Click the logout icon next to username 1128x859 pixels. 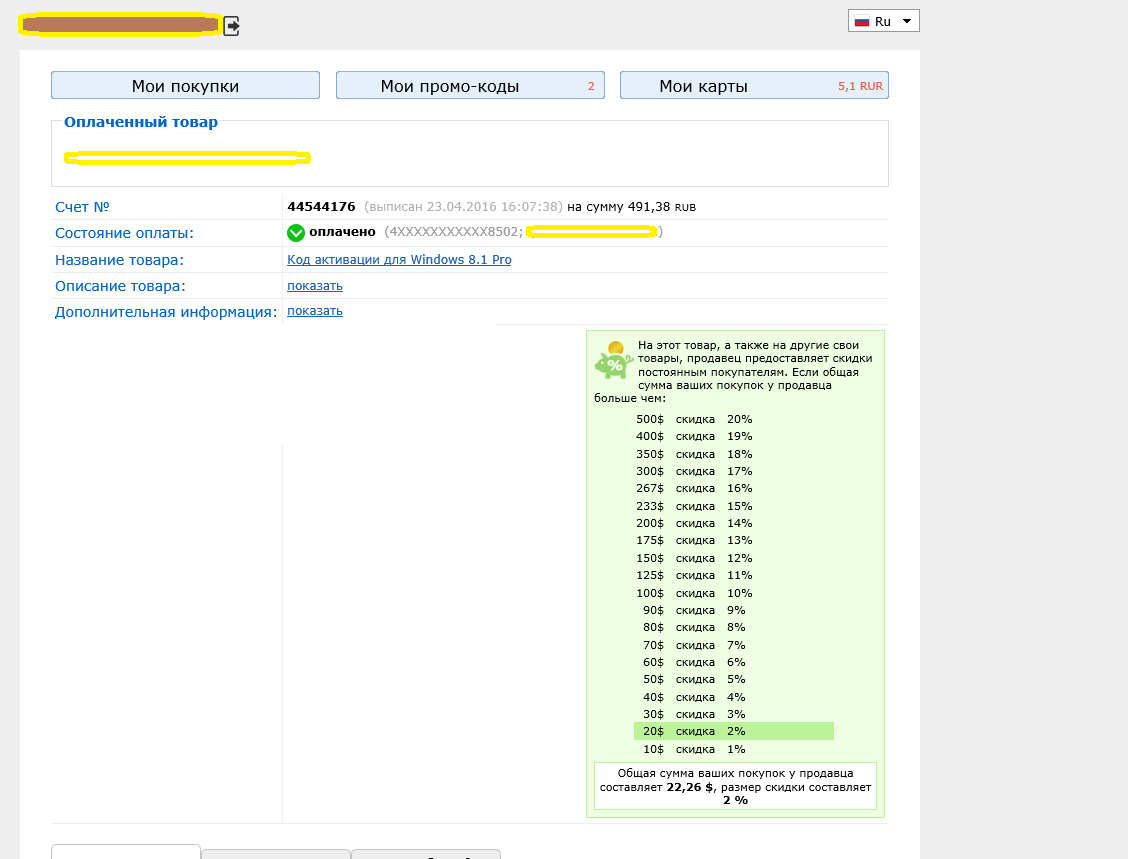[231, 26]
